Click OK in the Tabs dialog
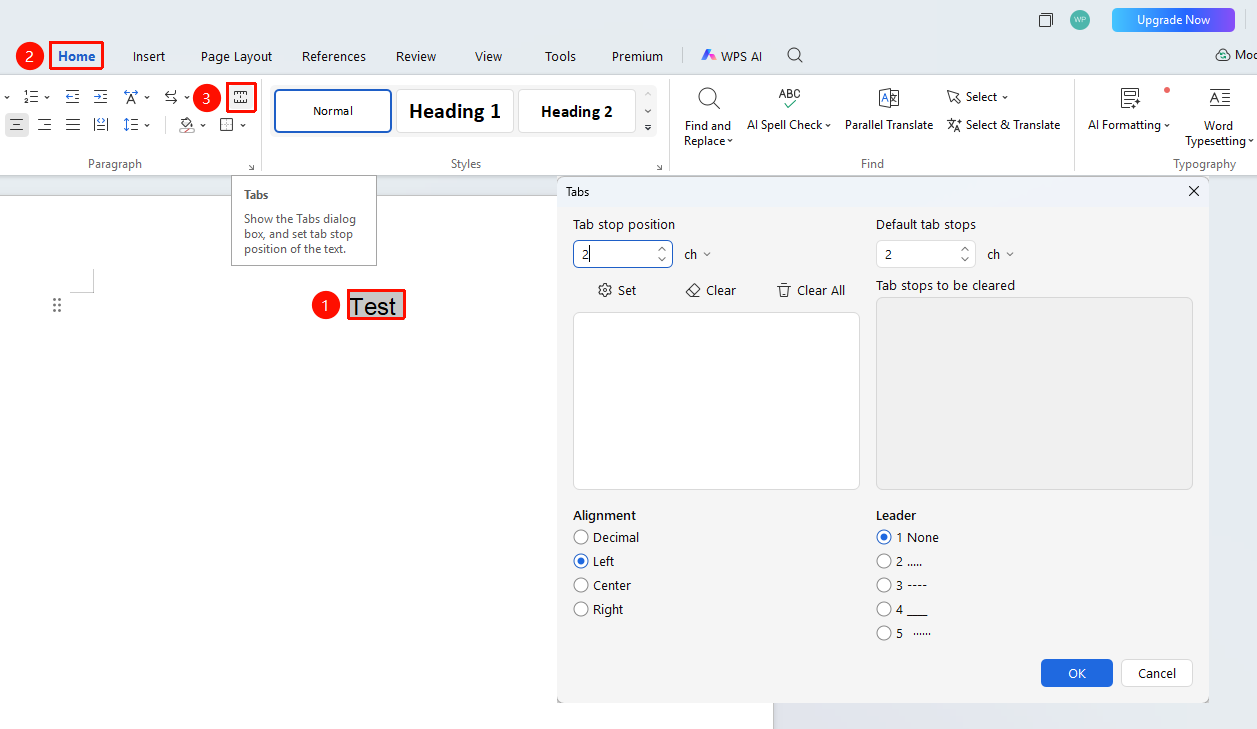This screenshot has height=729, width=1257. pyautogui.click(x=1077, y=673)
